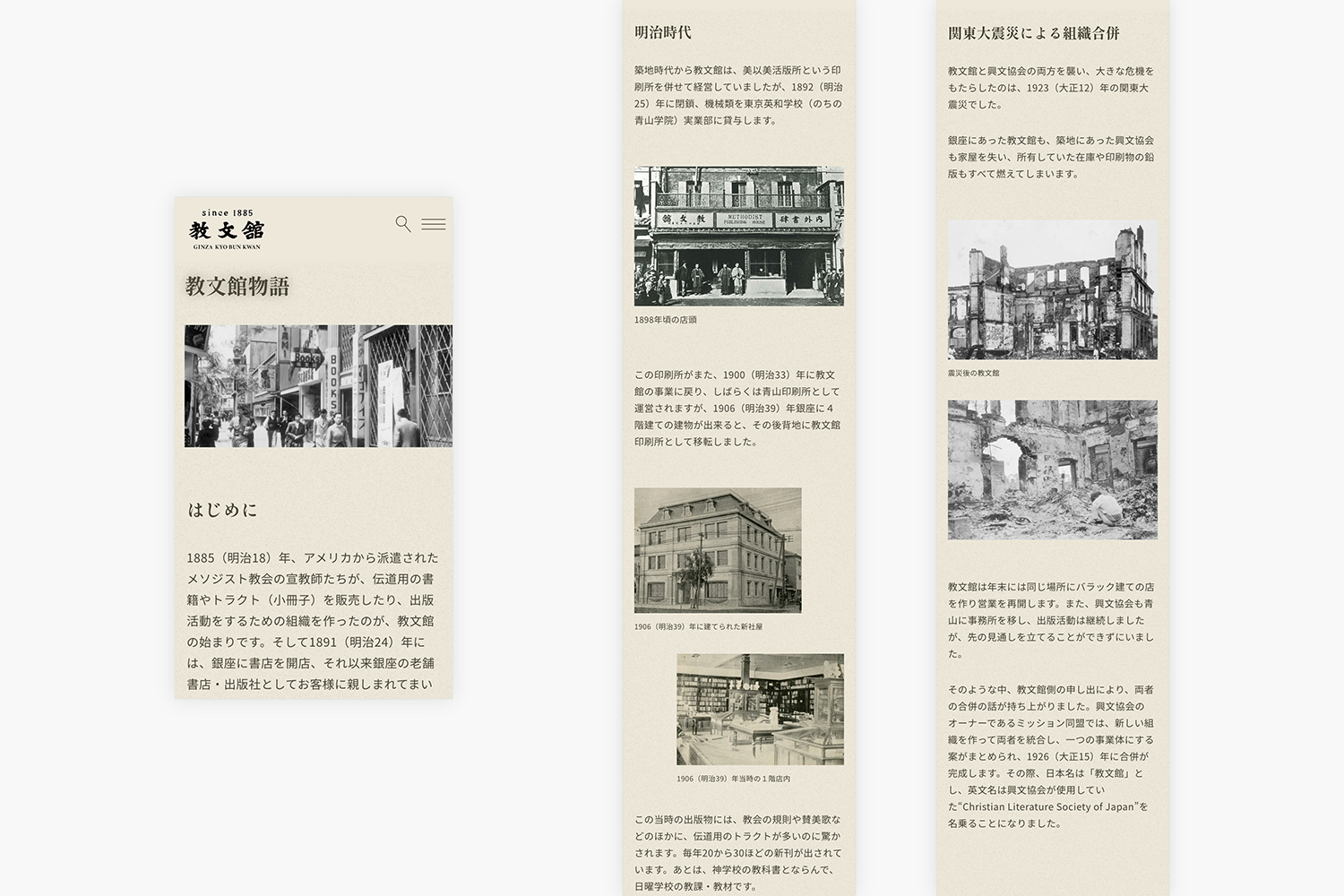The height and width of the screenshot is (896, 1344).
Task: View the 1906 new building photo
Action: tap(718, 550)
